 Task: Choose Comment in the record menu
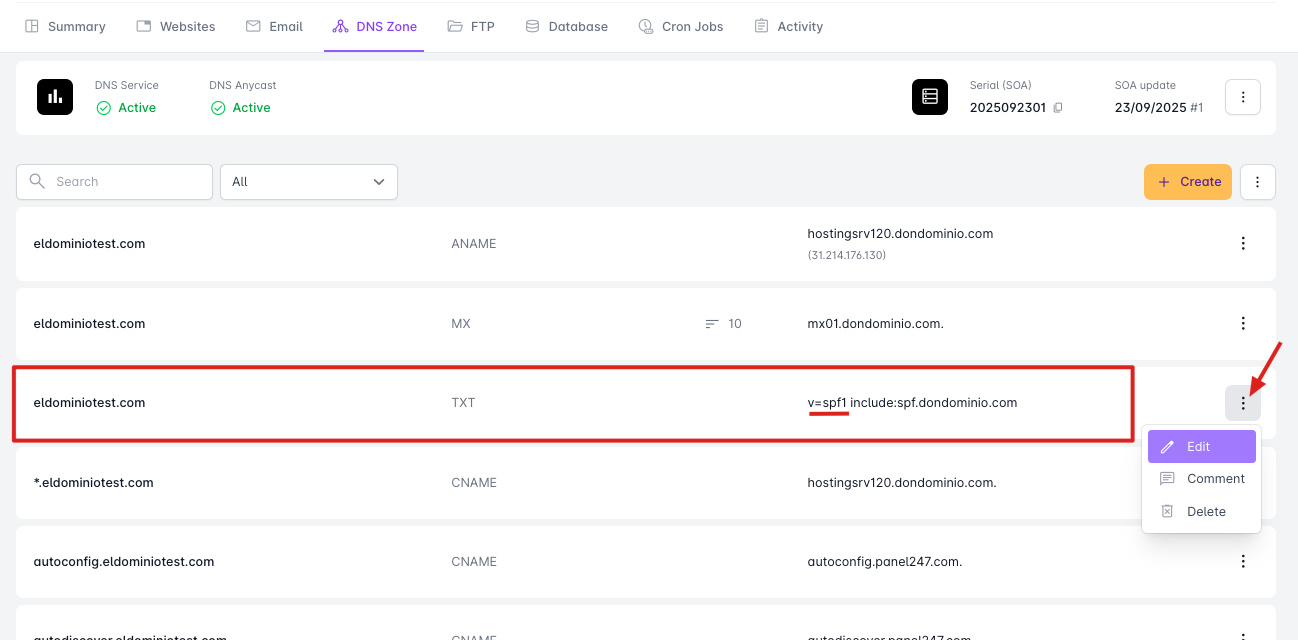click(x=1201, y=479)
